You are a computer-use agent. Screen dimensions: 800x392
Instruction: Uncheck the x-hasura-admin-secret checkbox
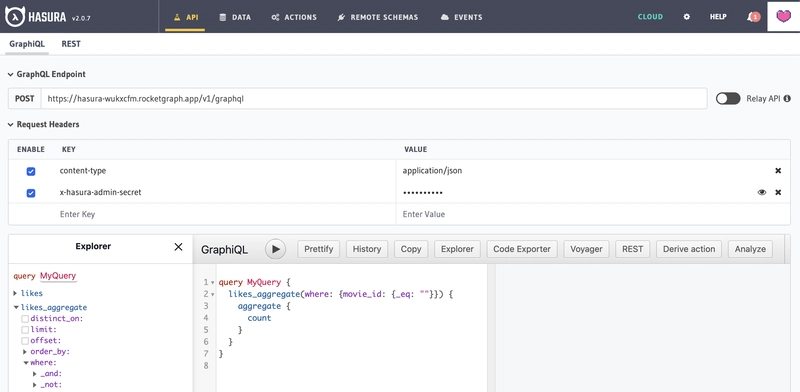tap(31, 193)
